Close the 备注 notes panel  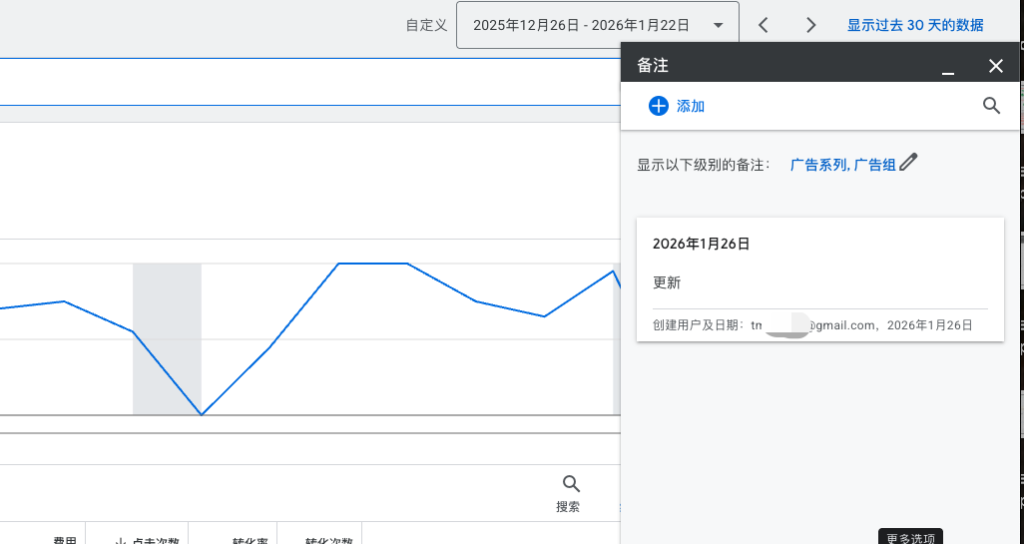tap(995, 66)
